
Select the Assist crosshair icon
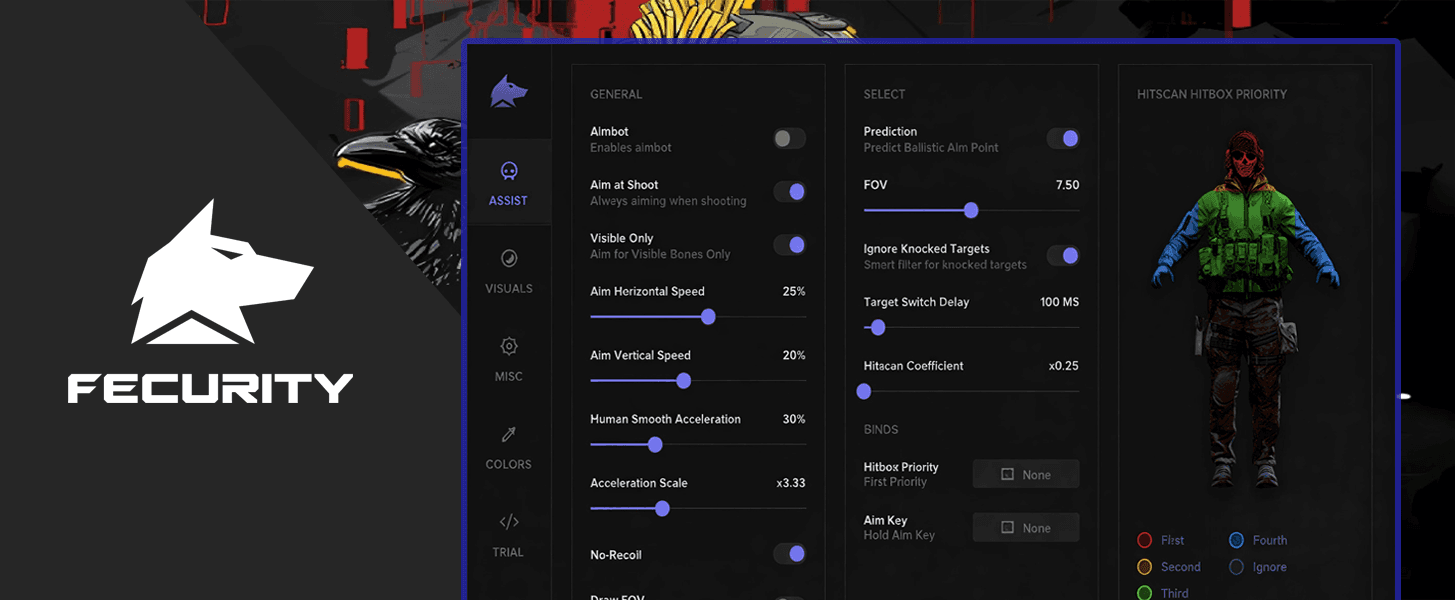509,170
